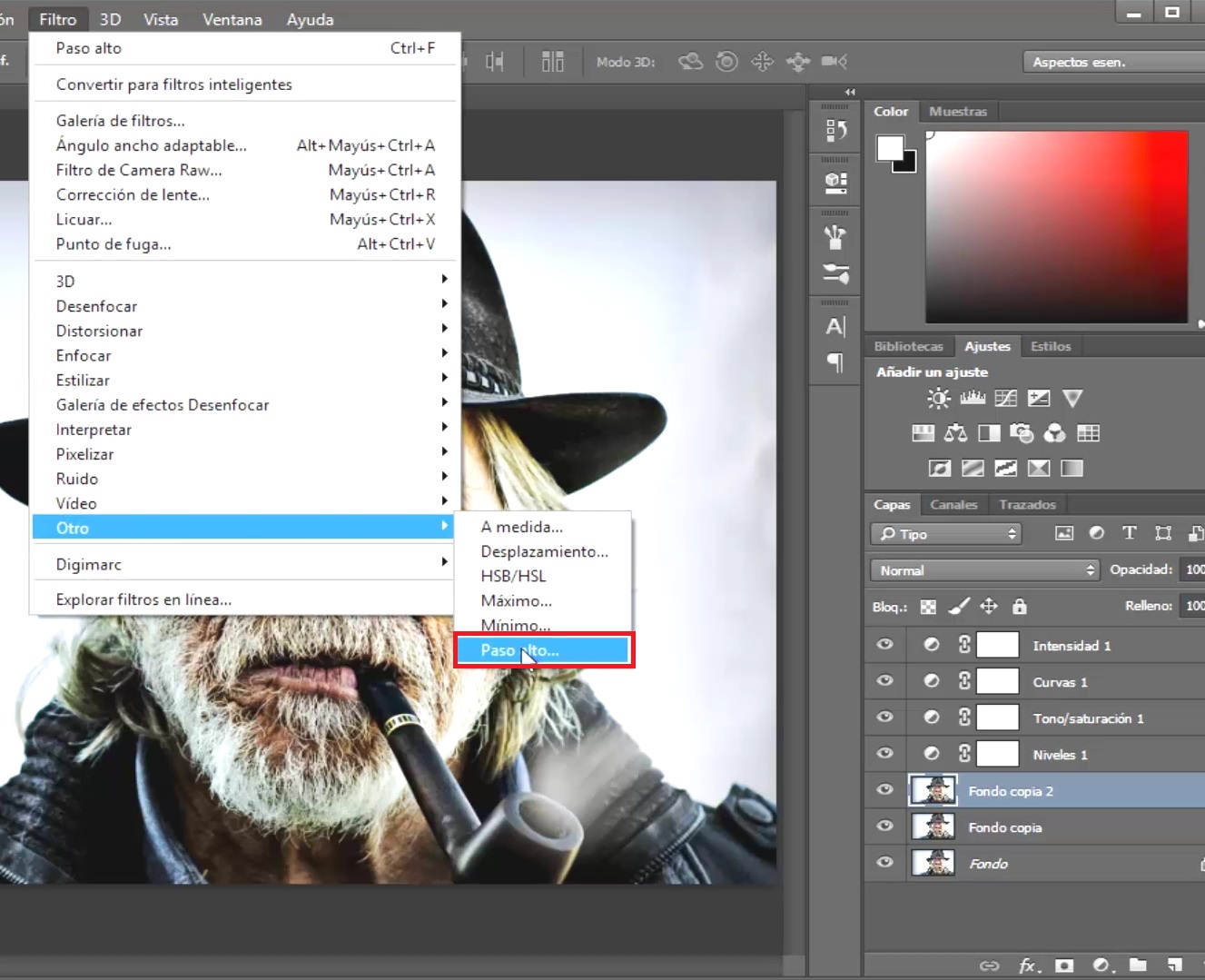The image size is (1205, 980).
Task: Add a Levels adjustment from Ajustes panel
Action: [973, 398]
